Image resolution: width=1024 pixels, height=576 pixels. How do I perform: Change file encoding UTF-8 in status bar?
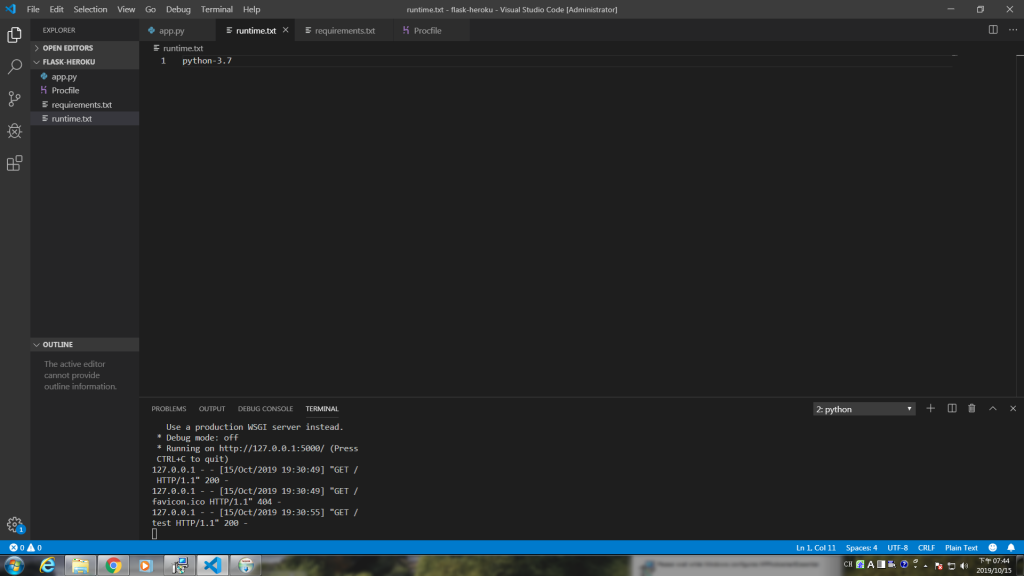tap(897, 548)
